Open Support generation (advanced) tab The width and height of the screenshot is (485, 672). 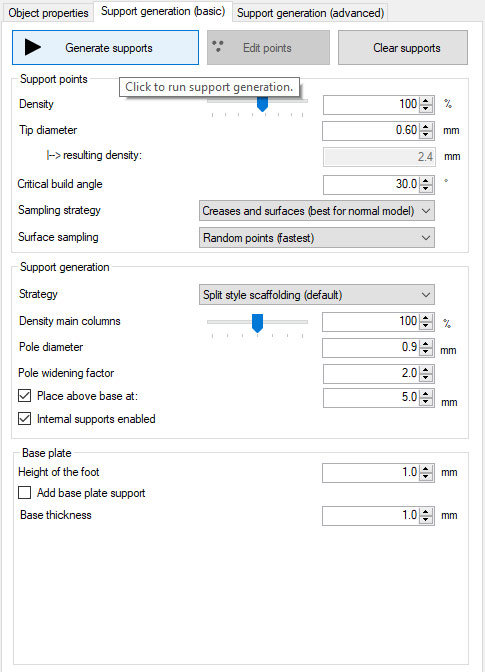(x=311, y=13)
